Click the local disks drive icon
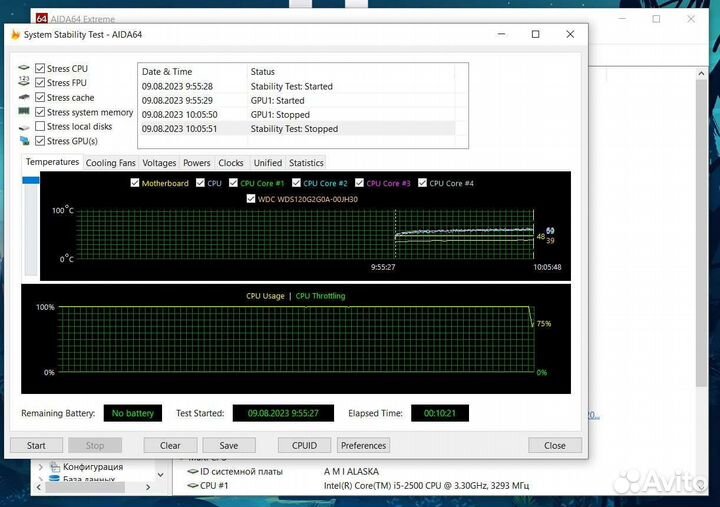Image resolution: width=720 pixels, height=507 pixels. point(24,127)
